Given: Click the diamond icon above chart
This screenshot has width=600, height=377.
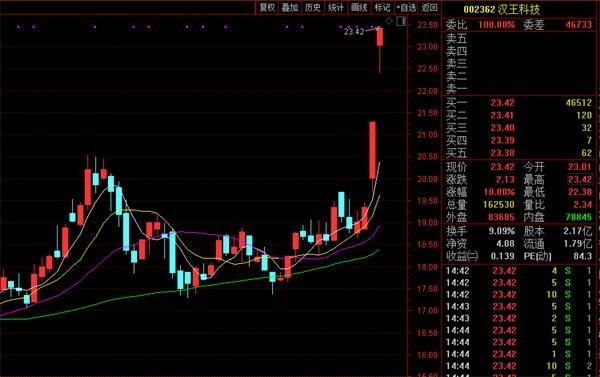Looking at the screenshot, I should (389, 21).
